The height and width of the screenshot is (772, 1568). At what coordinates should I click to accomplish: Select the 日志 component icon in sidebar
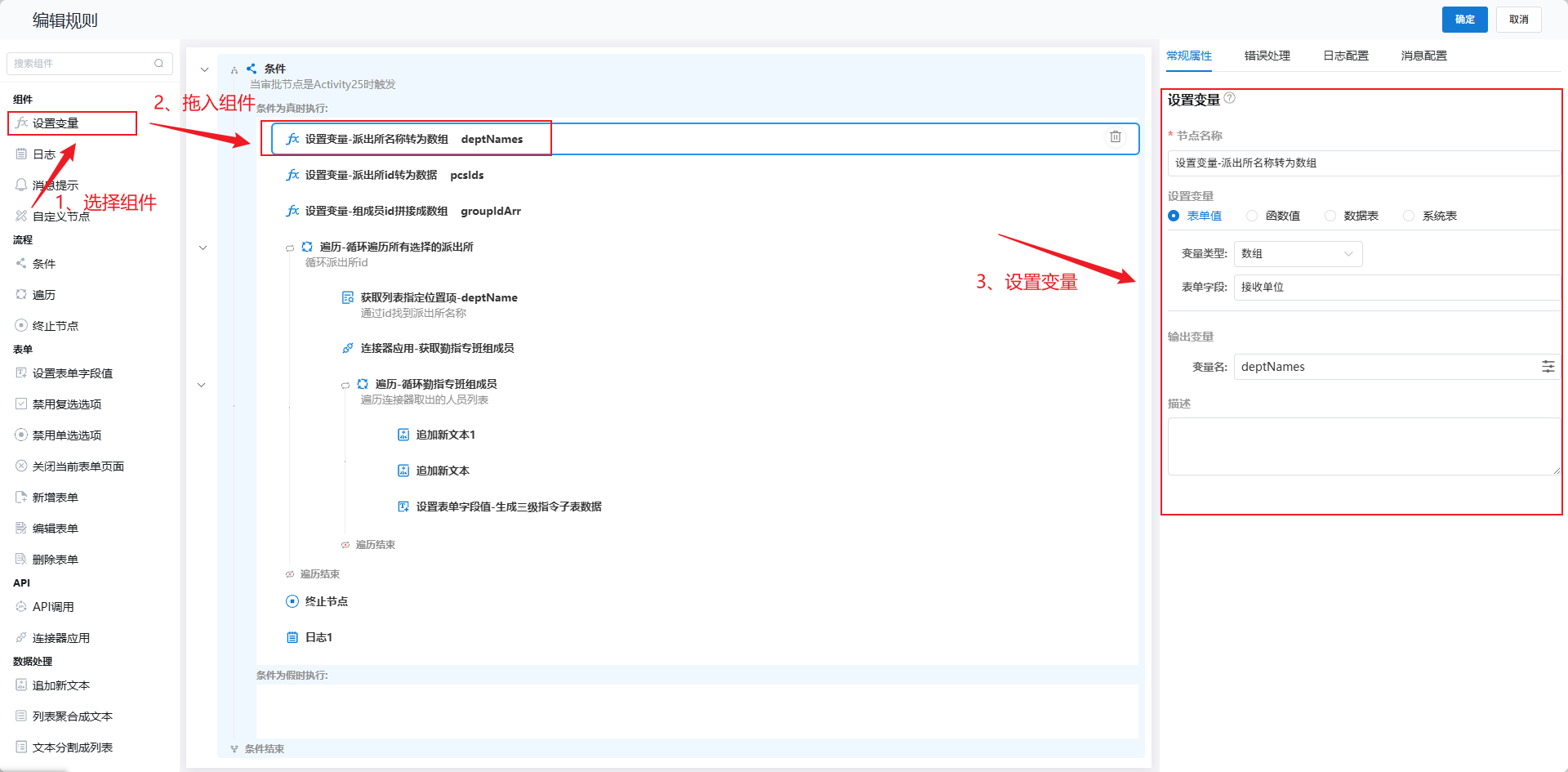tap(21, 154)
